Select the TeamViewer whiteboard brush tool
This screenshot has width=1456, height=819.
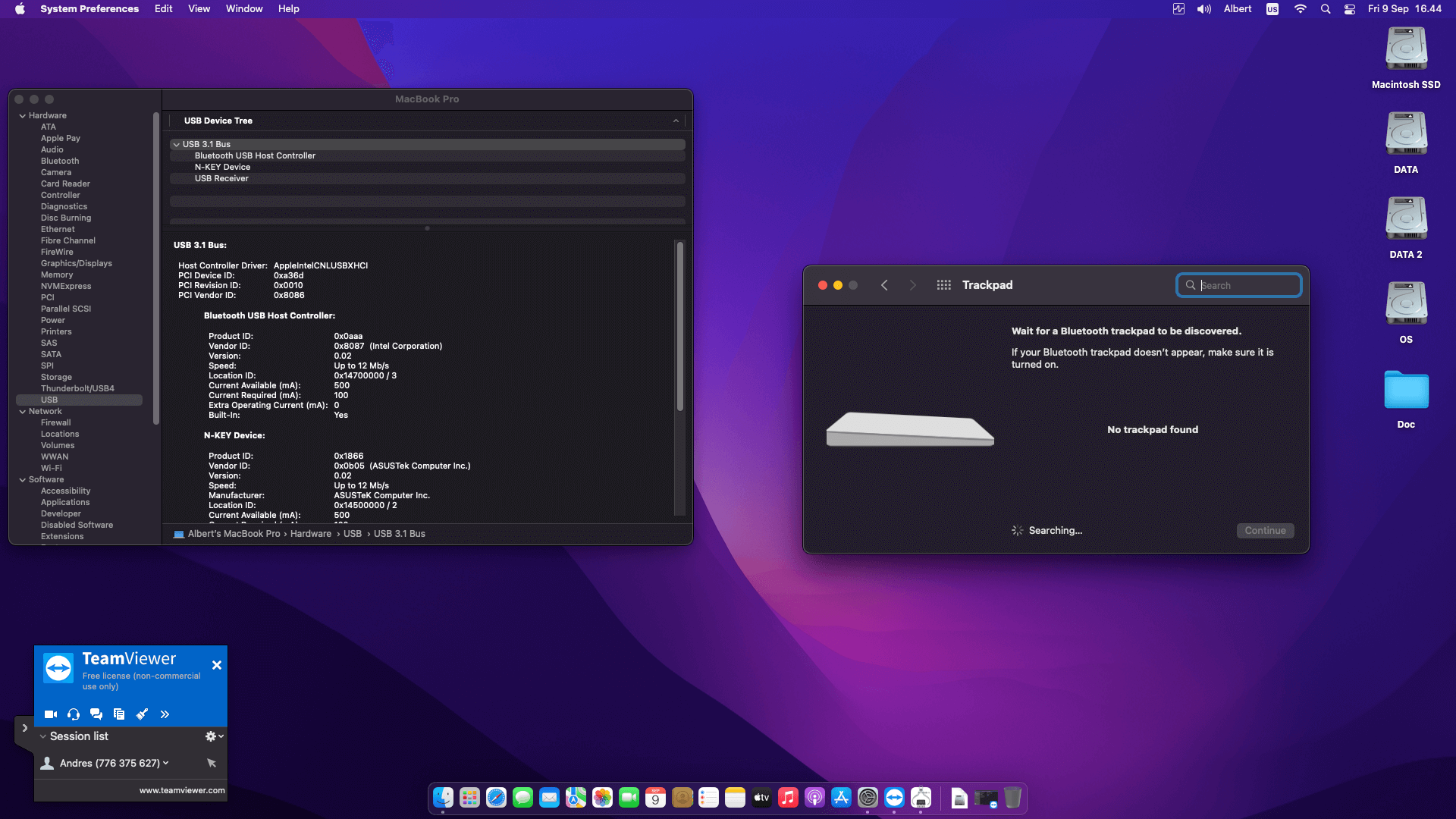coord(142,714)
